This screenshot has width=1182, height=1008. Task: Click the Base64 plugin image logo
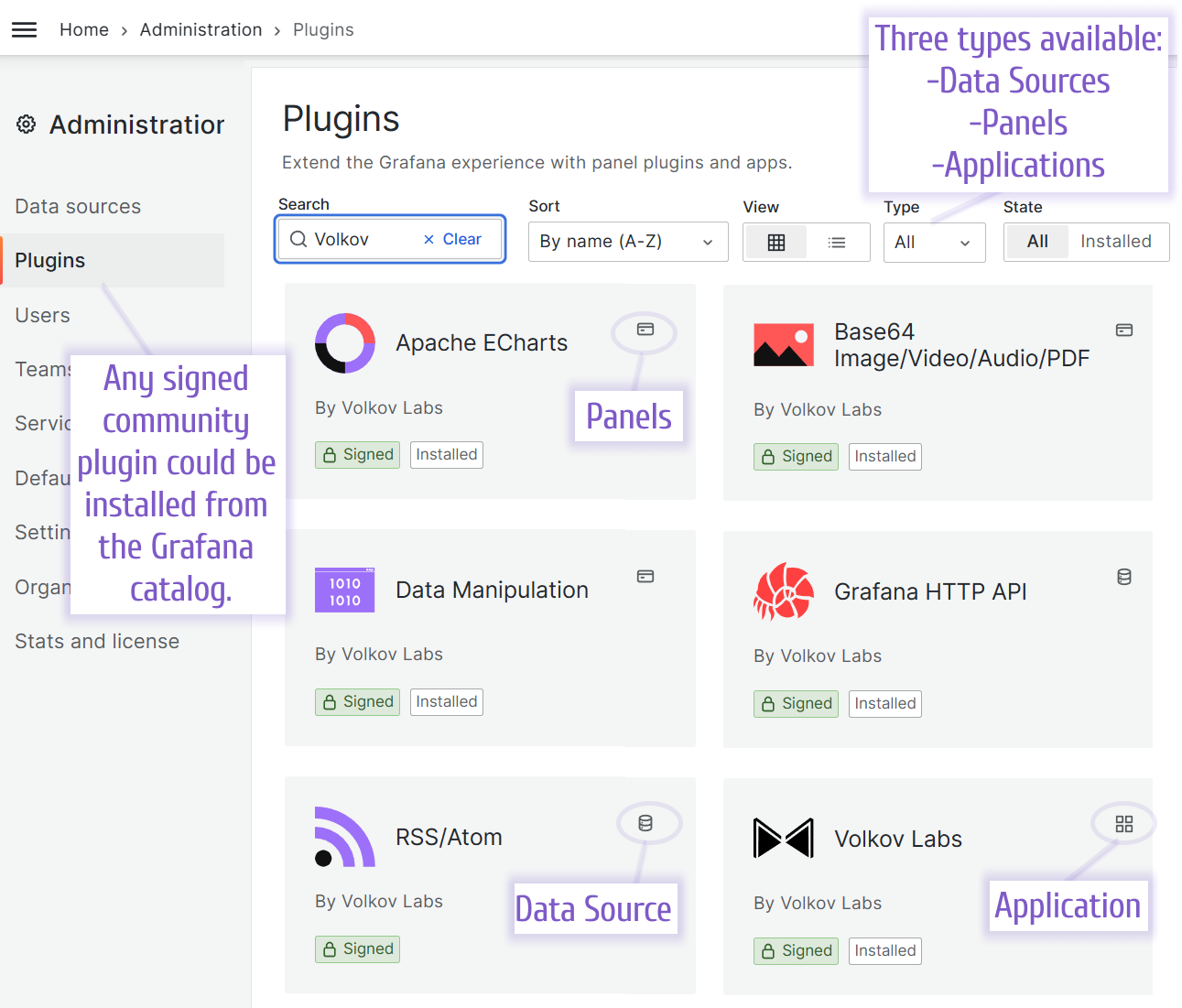784,345
